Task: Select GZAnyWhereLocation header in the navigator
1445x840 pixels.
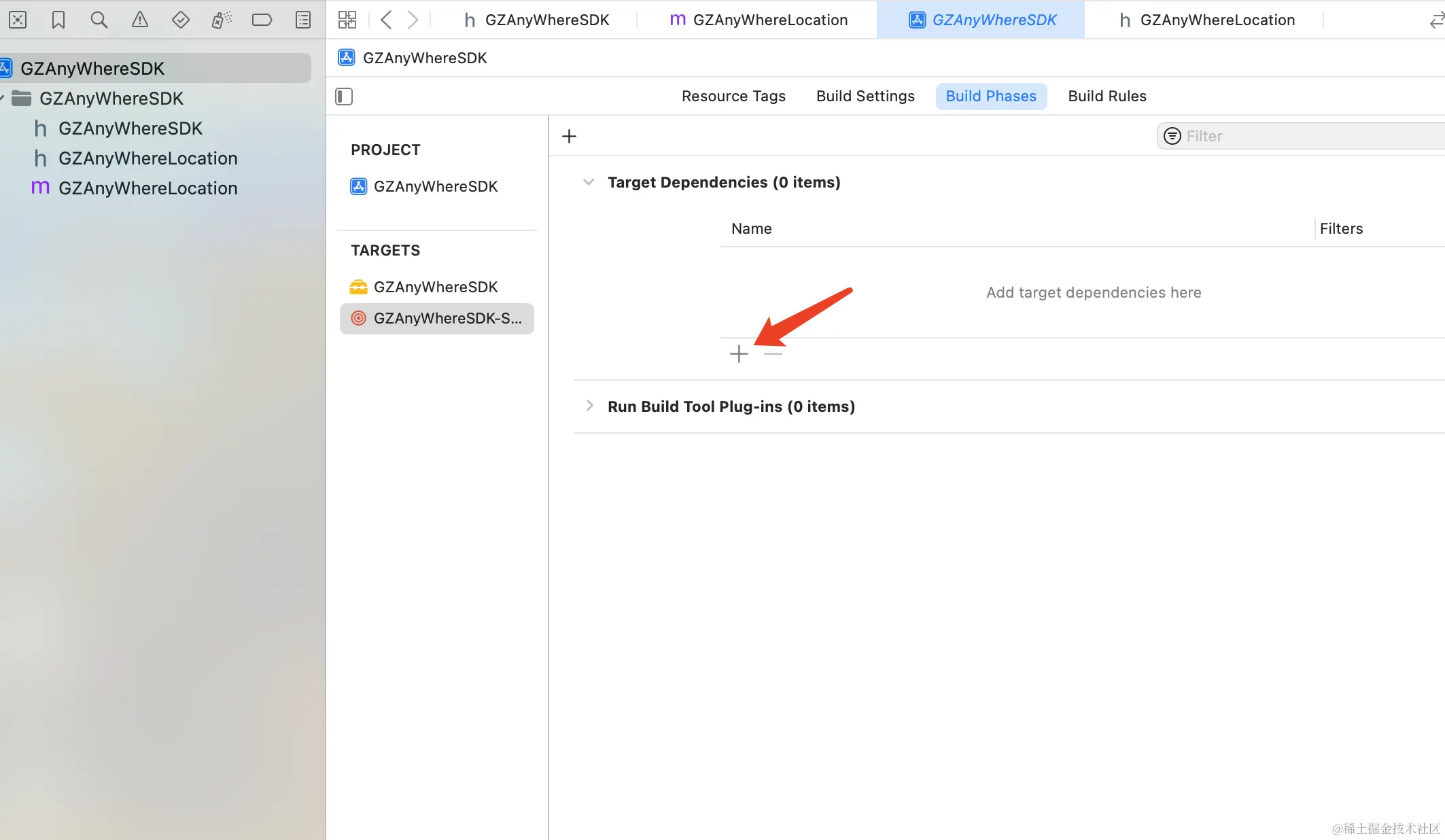Action: coord(147,158)
